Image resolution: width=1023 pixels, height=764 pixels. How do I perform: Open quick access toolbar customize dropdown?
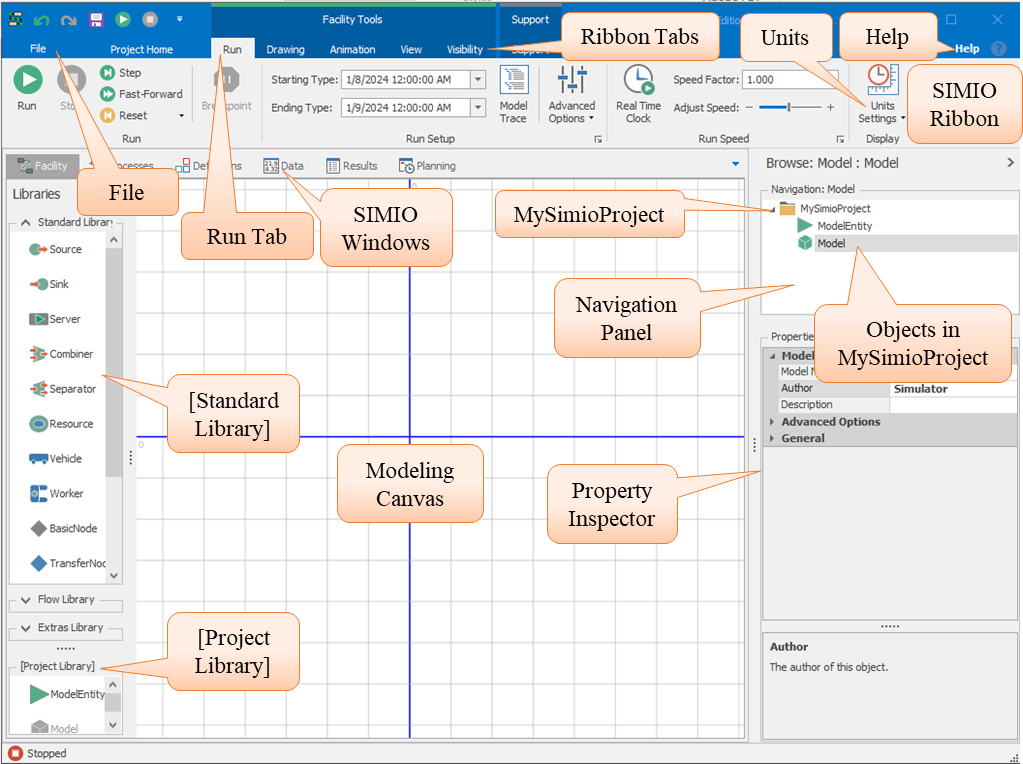179,20
